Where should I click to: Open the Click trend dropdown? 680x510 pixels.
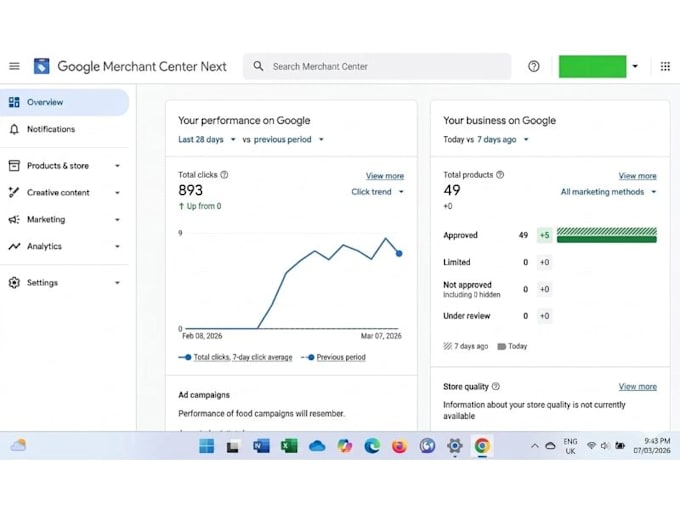(377, 192)
